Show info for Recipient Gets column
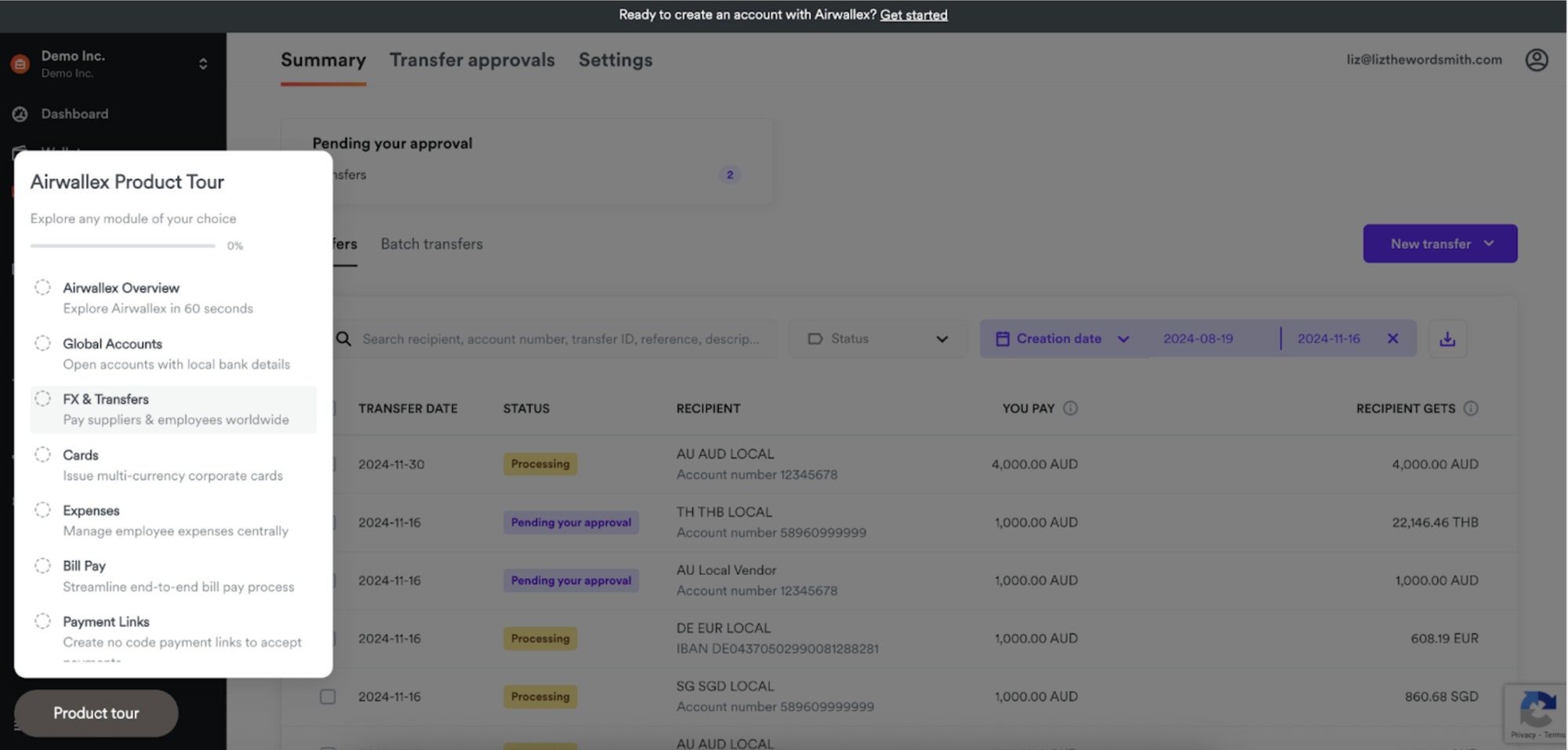The width and height of the screenshot is (1568, 750). click(1471, 408)
